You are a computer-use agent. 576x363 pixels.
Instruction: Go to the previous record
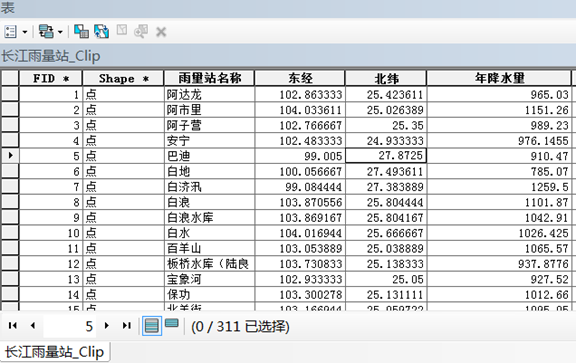[x=33, y=326]
